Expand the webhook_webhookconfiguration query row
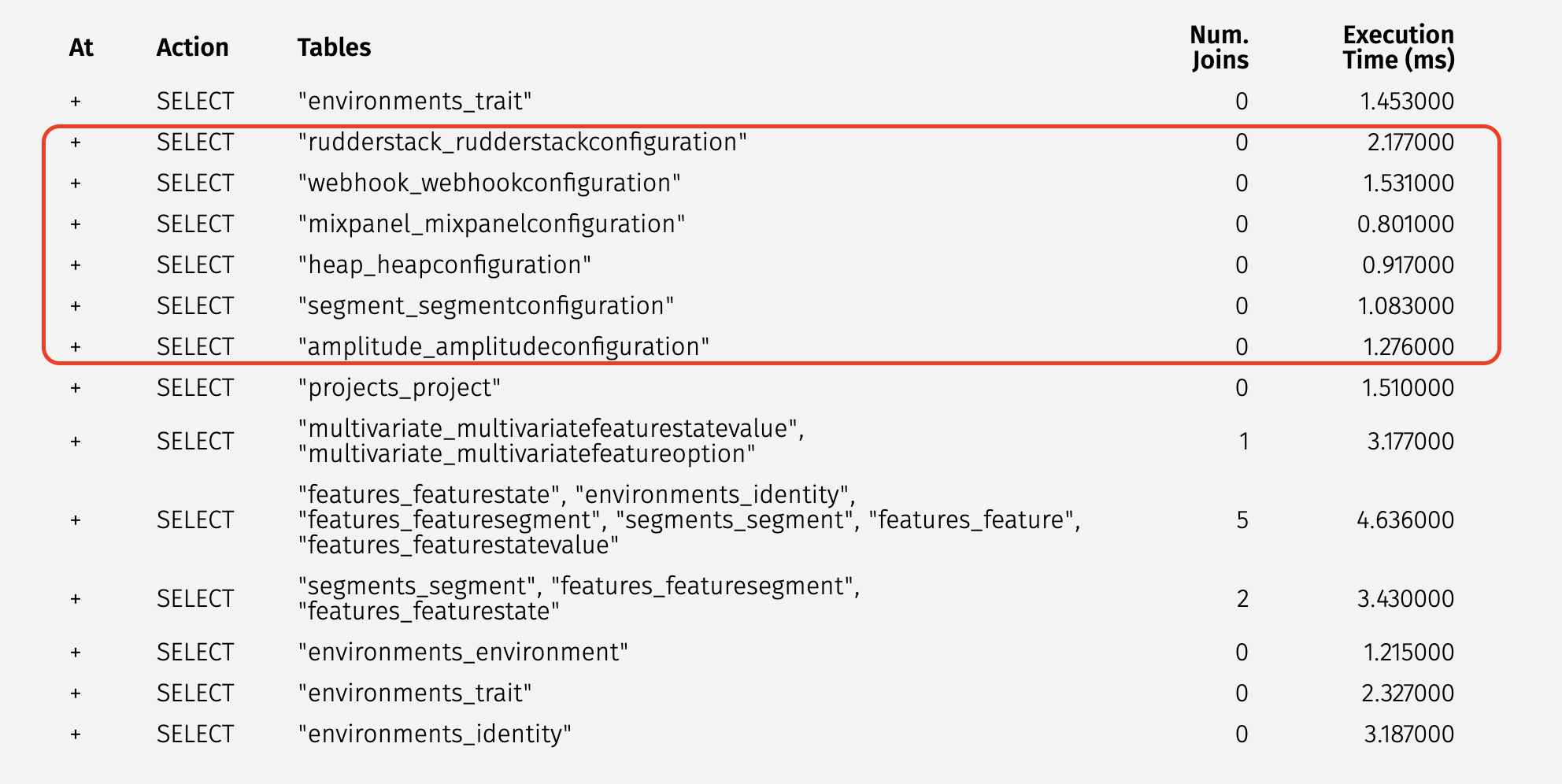 [76, 183]
